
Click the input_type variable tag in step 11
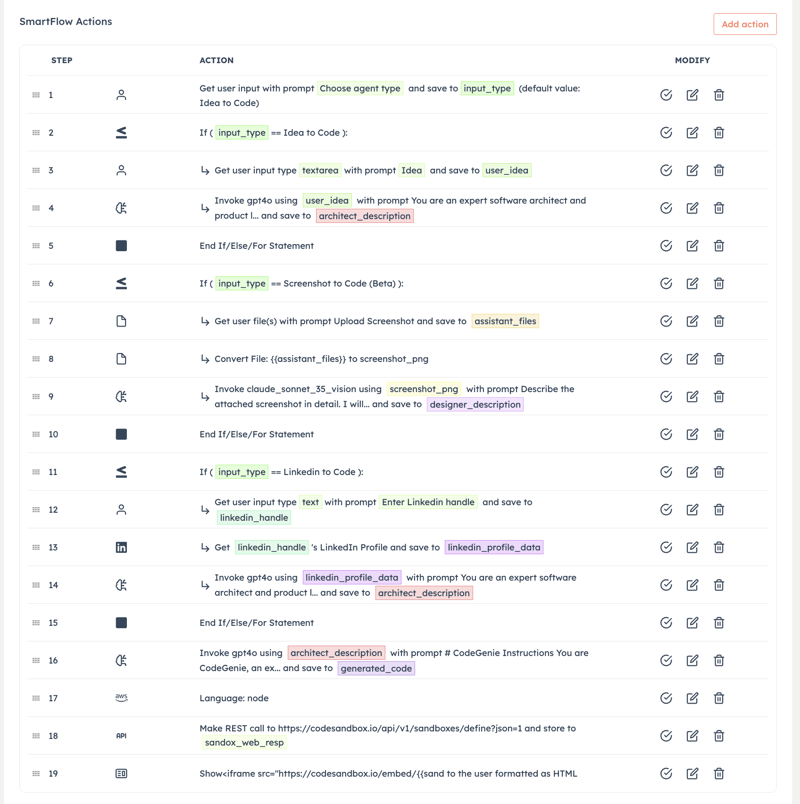pyautogui.click(x=242, y=472)
